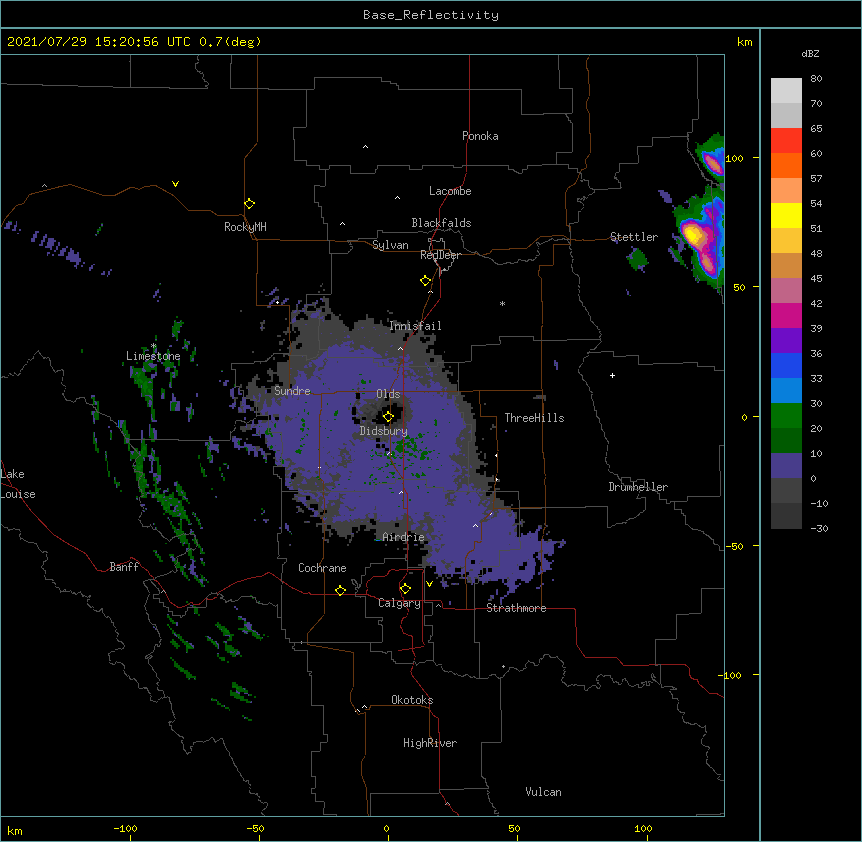Viewport: 862px width, 842px height.
Task: Click the Drumheller label
Action: pos(638,487)
